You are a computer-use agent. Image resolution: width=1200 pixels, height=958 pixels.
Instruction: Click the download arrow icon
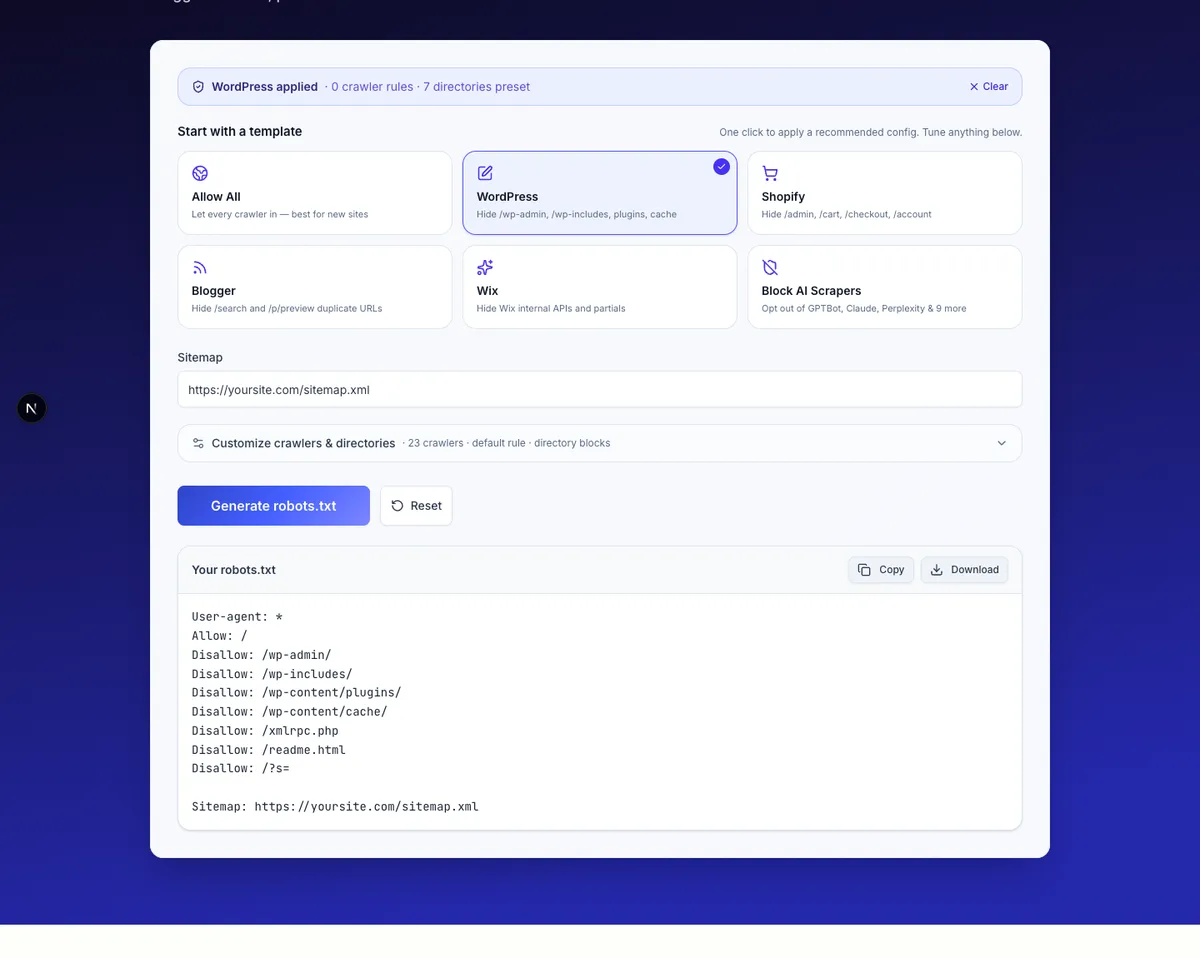tap(937, 570)
